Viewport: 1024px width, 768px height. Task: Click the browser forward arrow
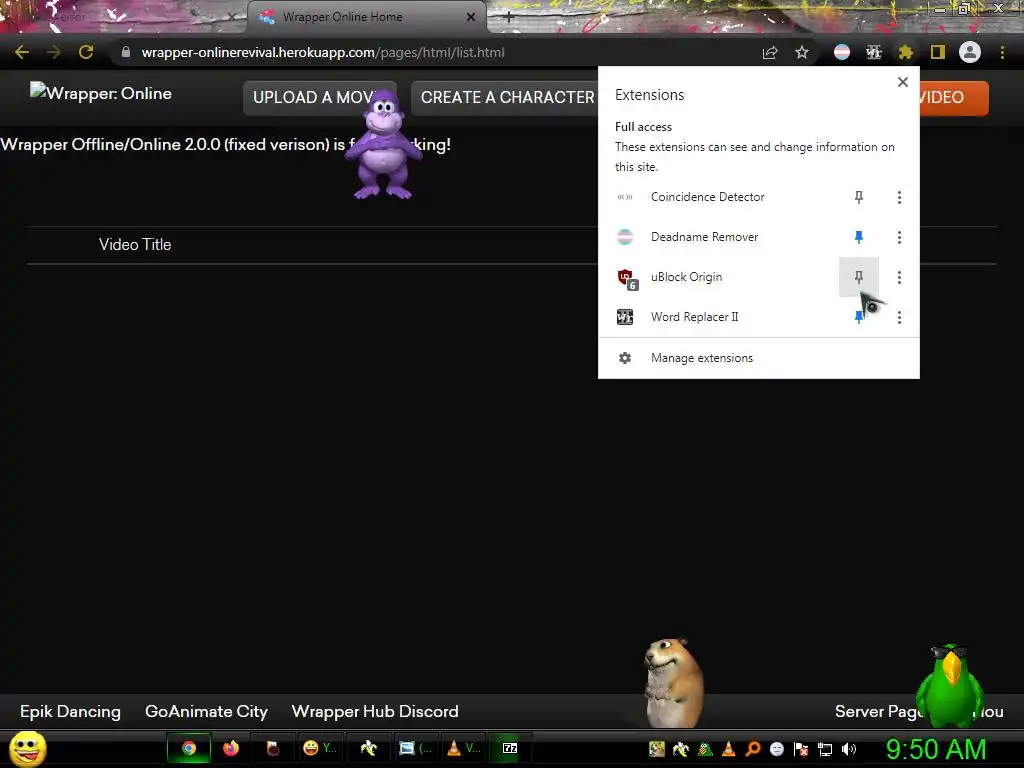tap(54, 52)
